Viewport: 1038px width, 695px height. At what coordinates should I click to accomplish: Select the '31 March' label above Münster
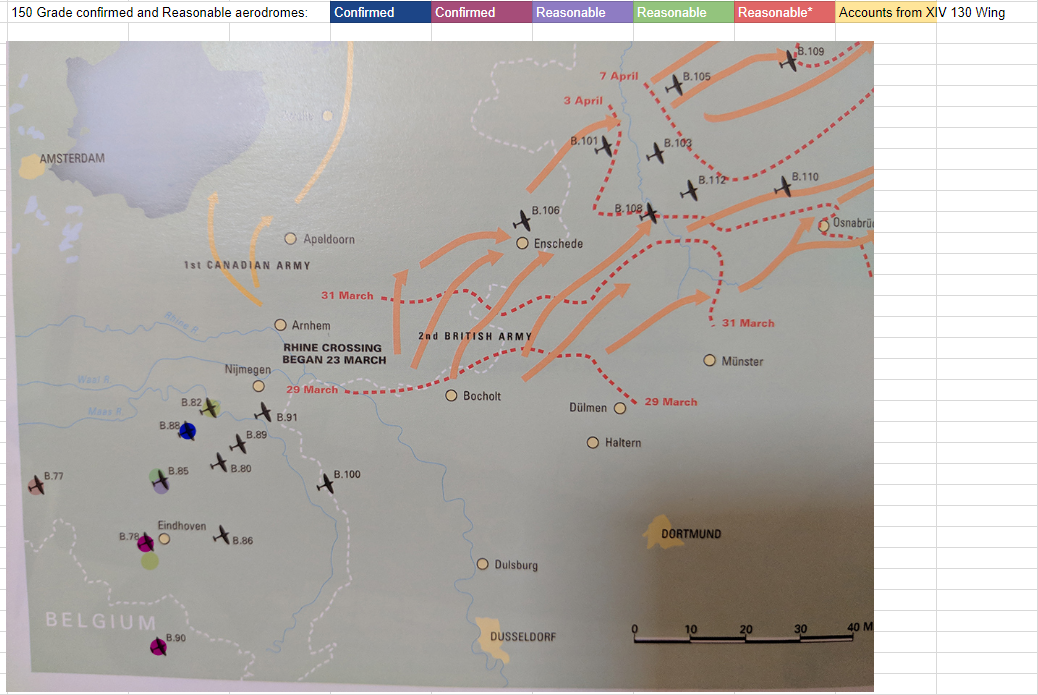pyautogui.click(x=748, y=323)
